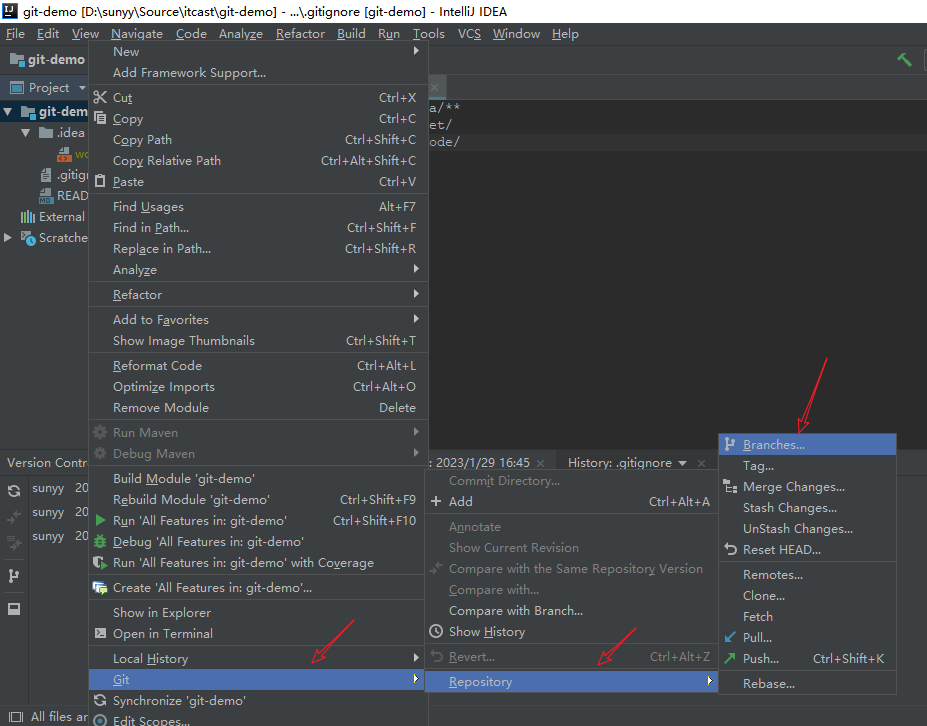Open the Project view dropdown arrow

pyautogui.click(x=82, y=88)
